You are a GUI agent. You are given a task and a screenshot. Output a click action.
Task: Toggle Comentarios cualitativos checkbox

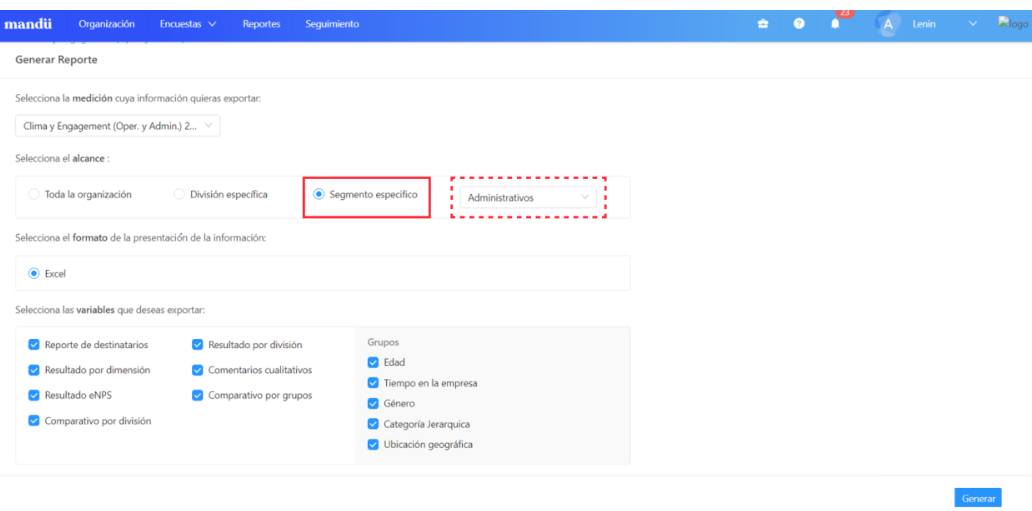(x=197, y=370)
